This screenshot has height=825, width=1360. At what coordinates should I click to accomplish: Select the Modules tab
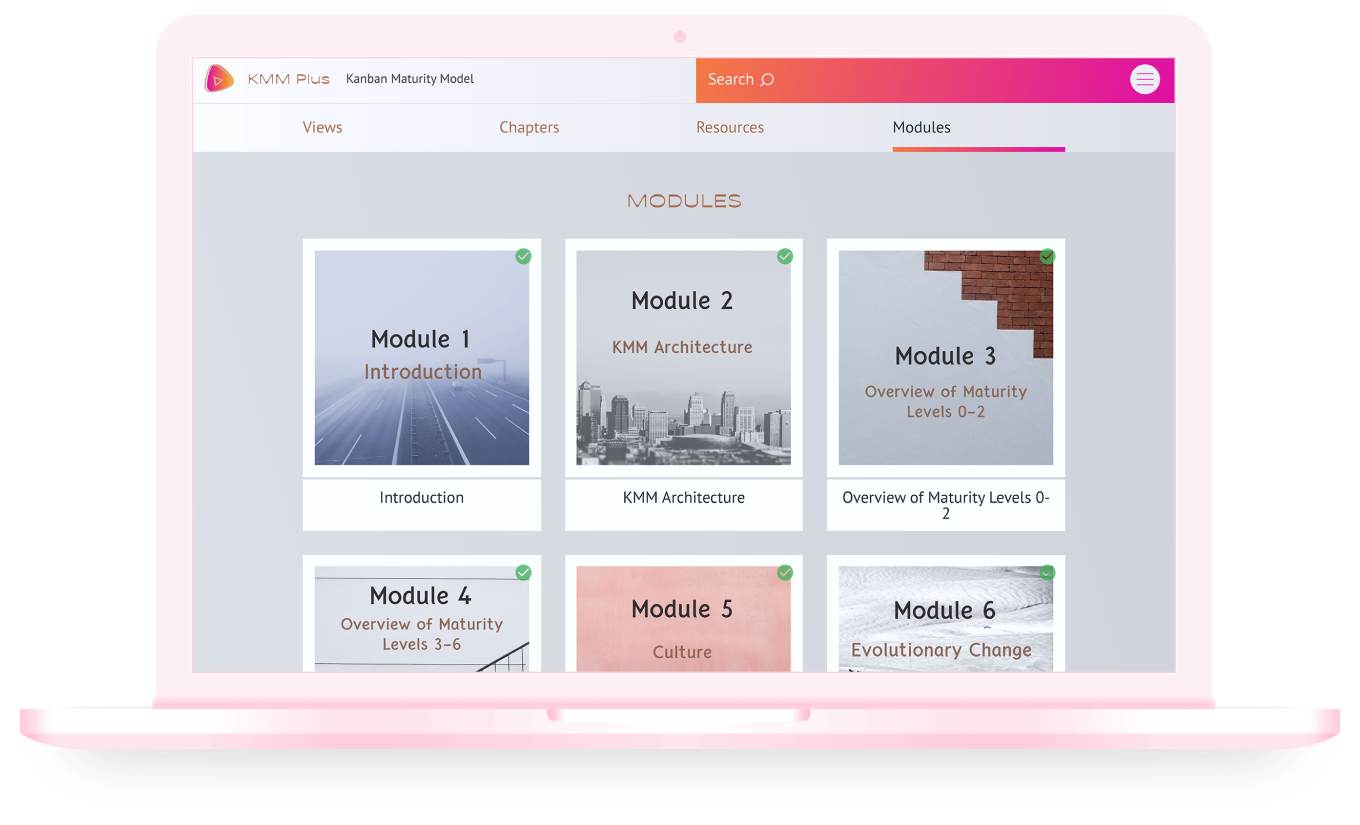922,127
